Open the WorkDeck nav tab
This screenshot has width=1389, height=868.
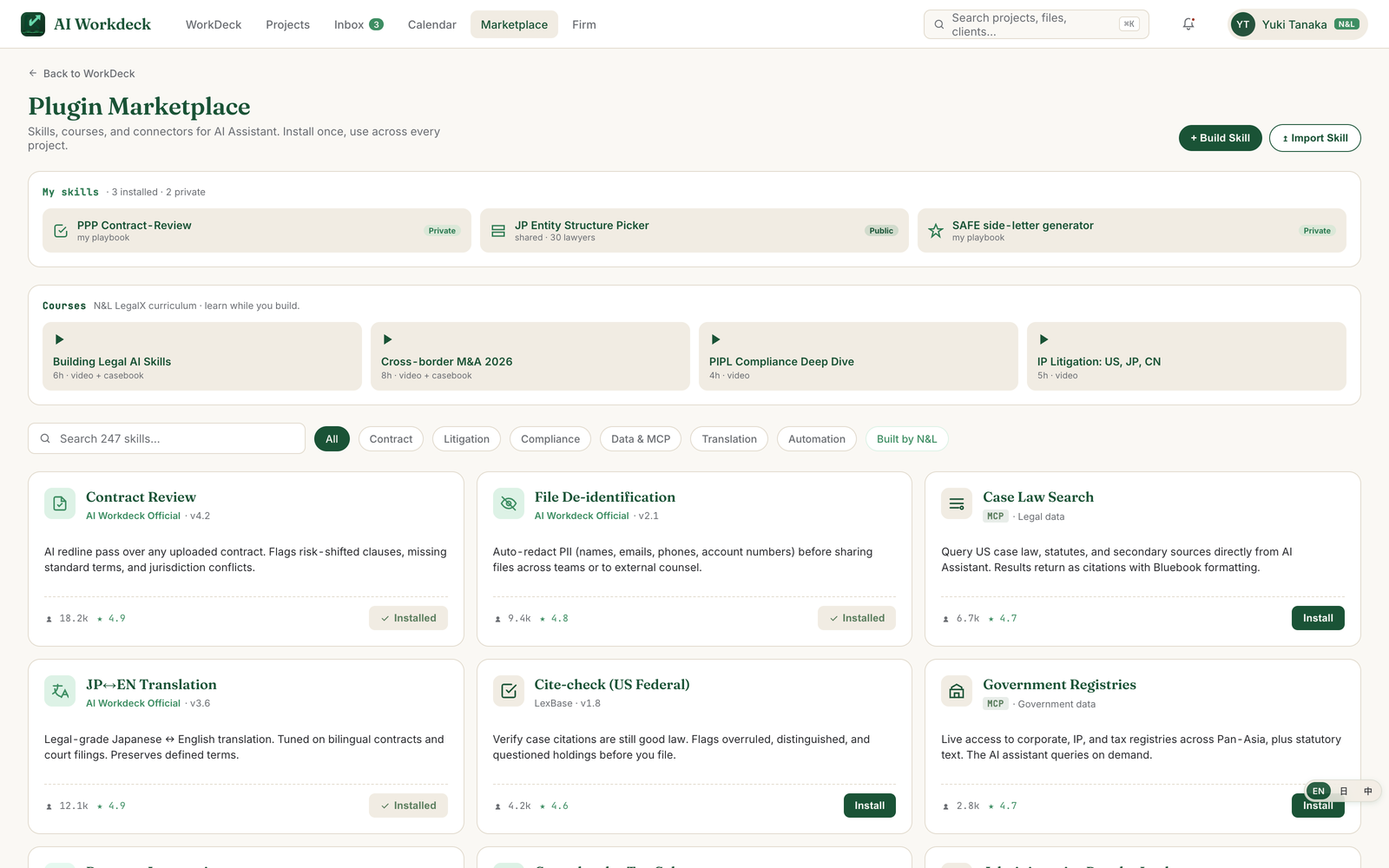[x=214, y=24]
